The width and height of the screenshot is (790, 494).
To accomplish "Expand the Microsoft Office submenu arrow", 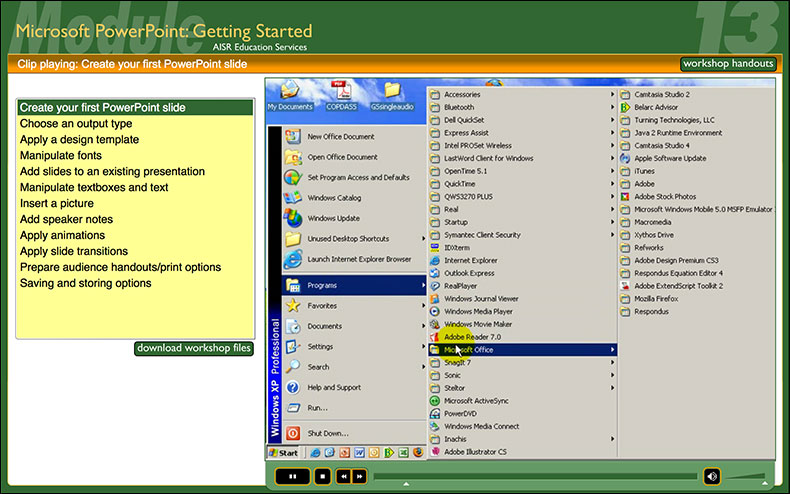I will click(612, 349).
